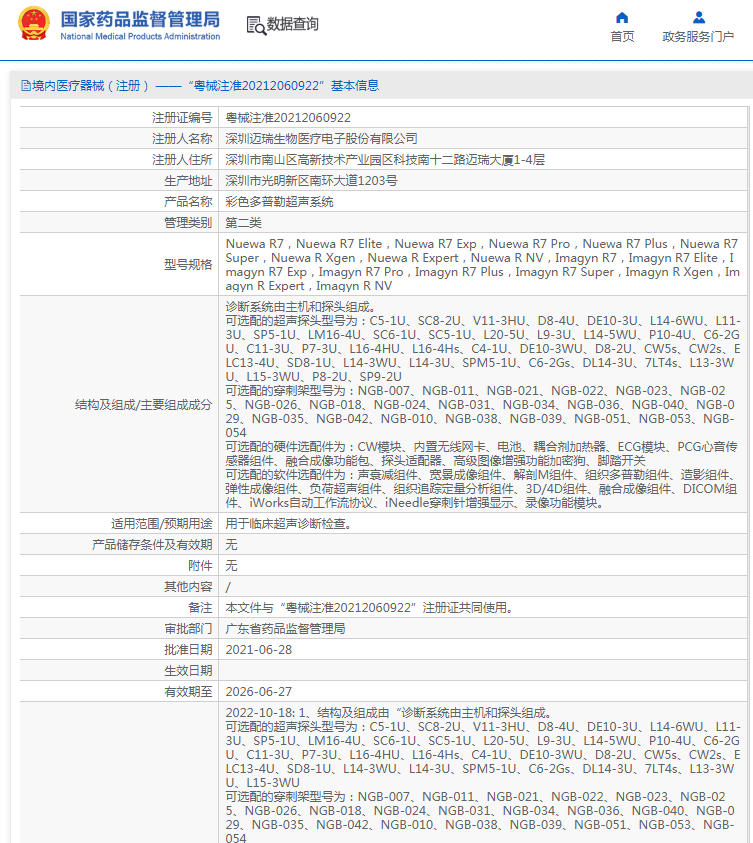Click National Medical Products Administration text
This screenshot has width=753, height=843.
click(x=140, y=37)
